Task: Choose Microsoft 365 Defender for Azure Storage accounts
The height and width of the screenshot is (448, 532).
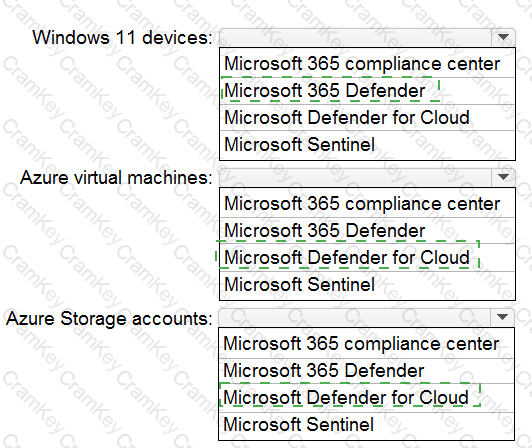Action: click(366, 371)
